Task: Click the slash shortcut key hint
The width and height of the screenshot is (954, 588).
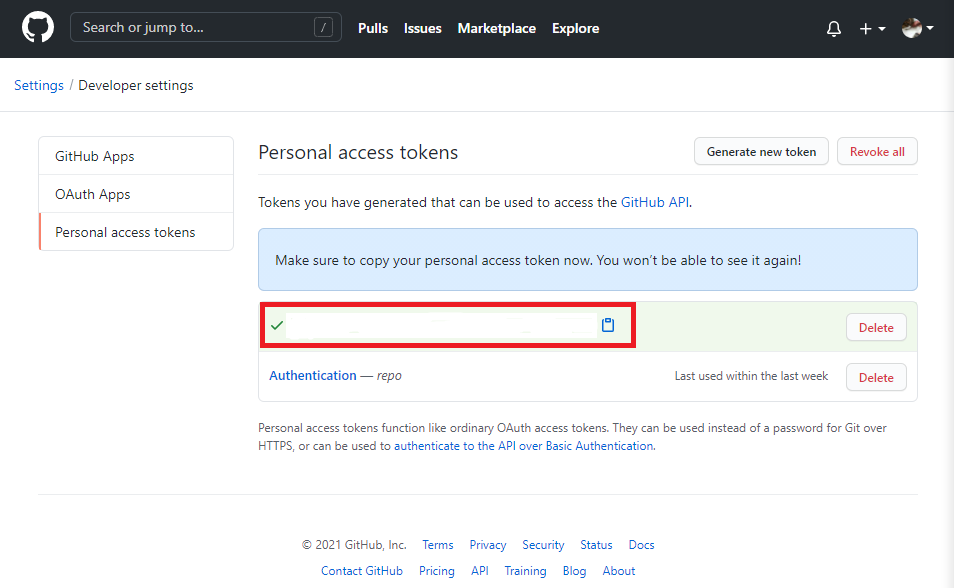Action: coord(323,27)
